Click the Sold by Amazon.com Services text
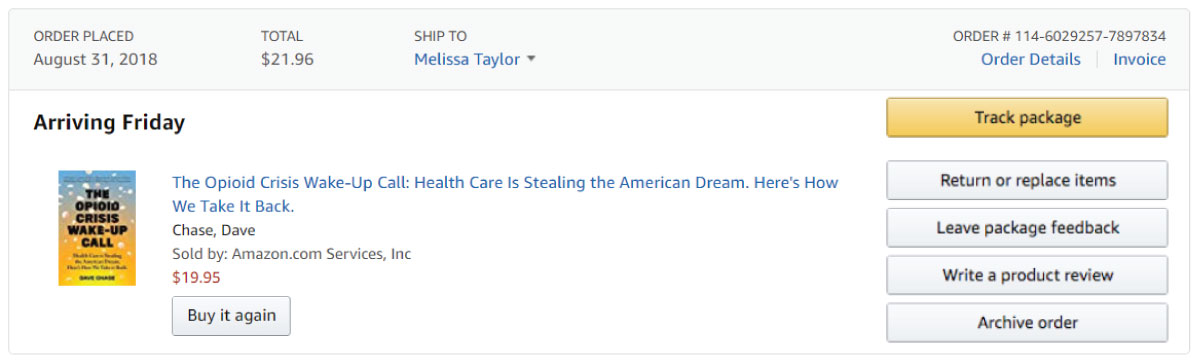This screenshot has height=363, width=1200. [x=291, y=254]
